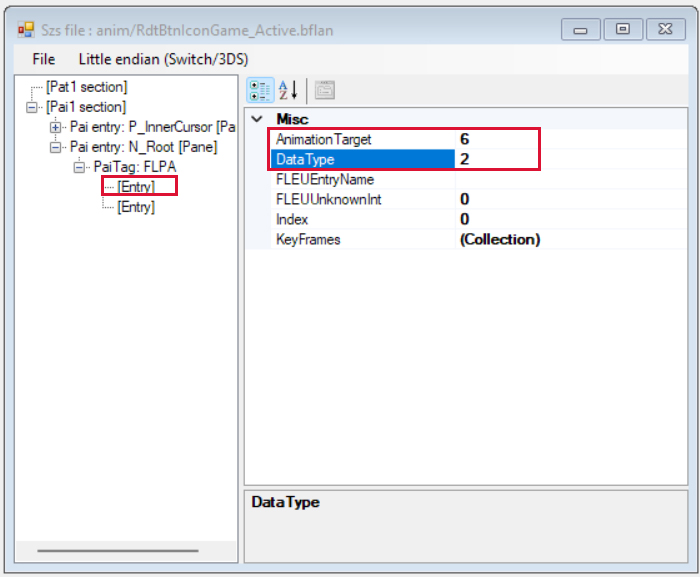
Task: Select second [Entry] under FLPA
Action: [x=136, y=207]
